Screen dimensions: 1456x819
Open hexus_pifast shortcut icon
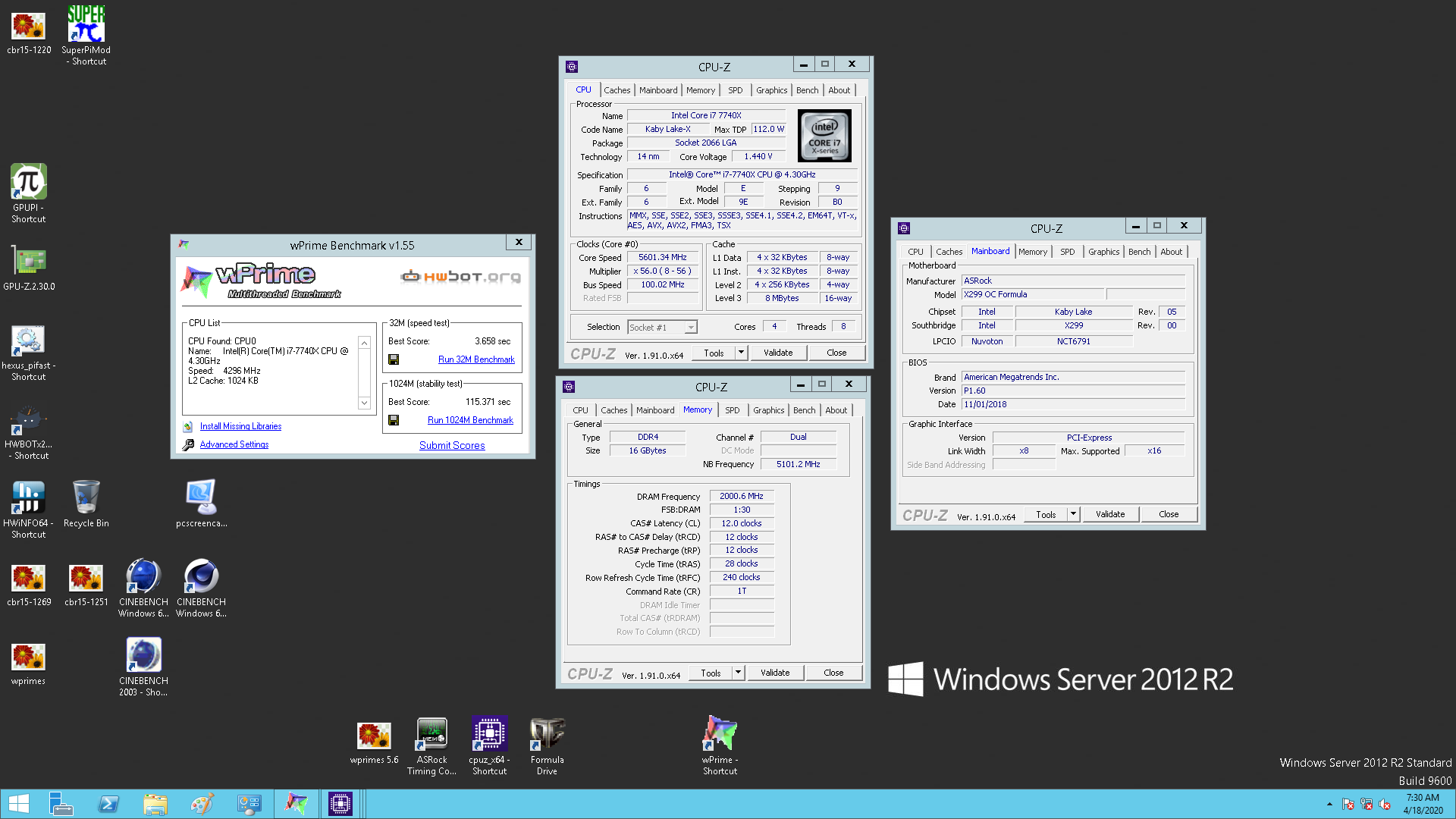[x=29, y=353]
